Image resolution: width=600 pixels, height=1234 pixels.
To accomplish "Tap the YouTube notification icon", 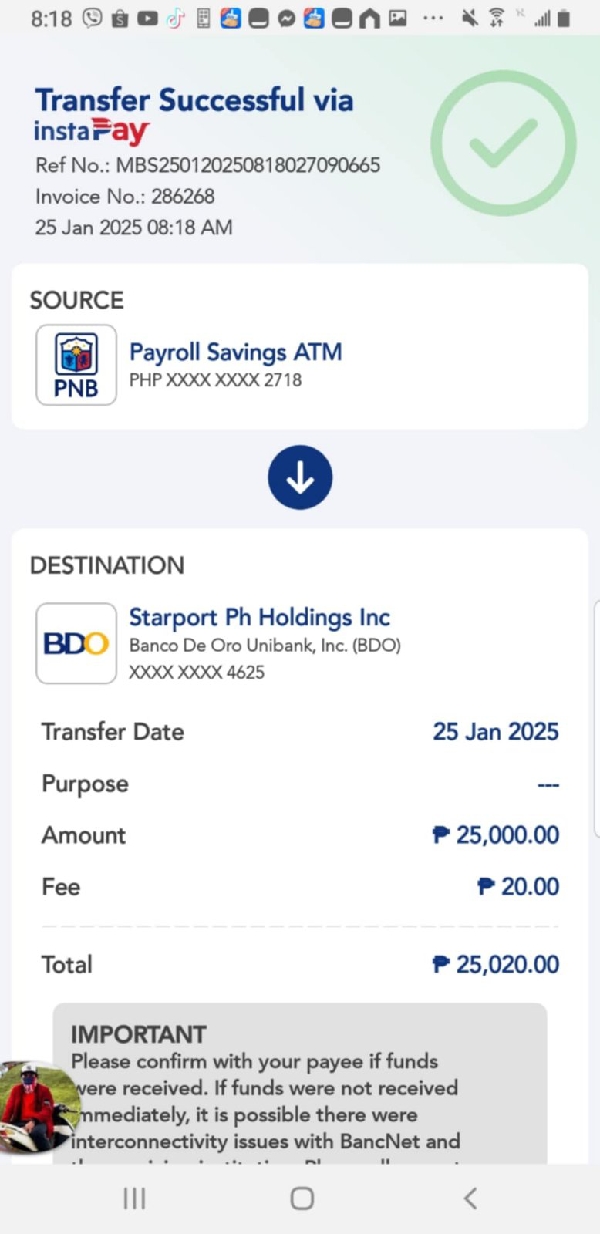I will [x=148, y=18].
